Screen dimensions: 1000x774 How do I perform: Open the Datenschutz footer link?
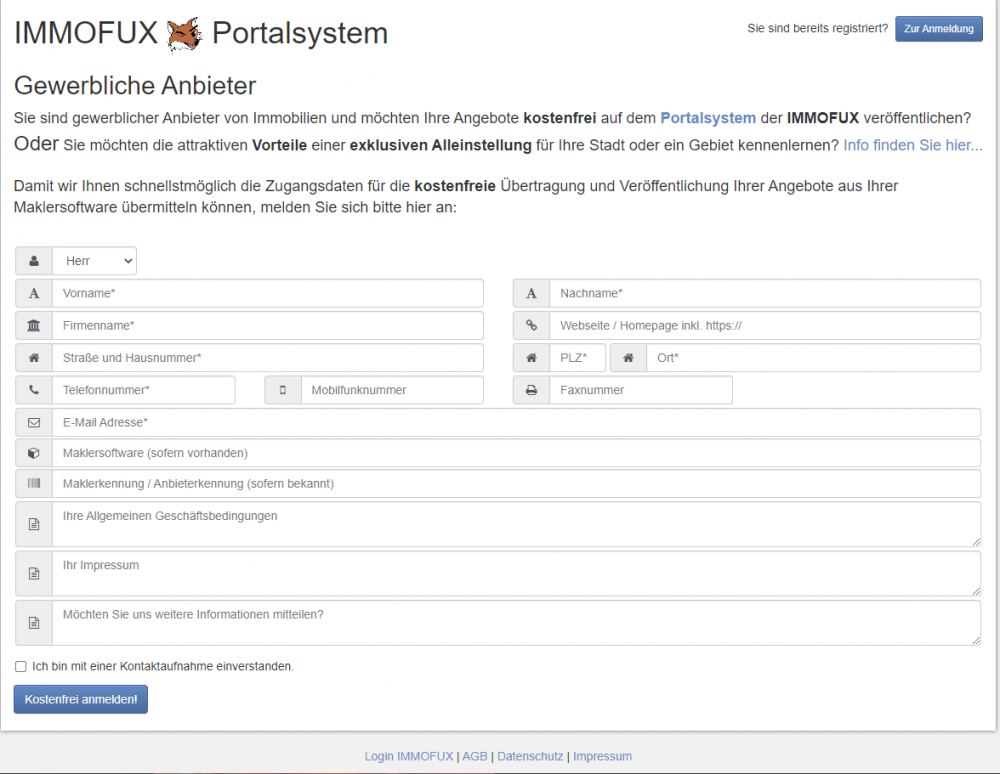(530, 756)
